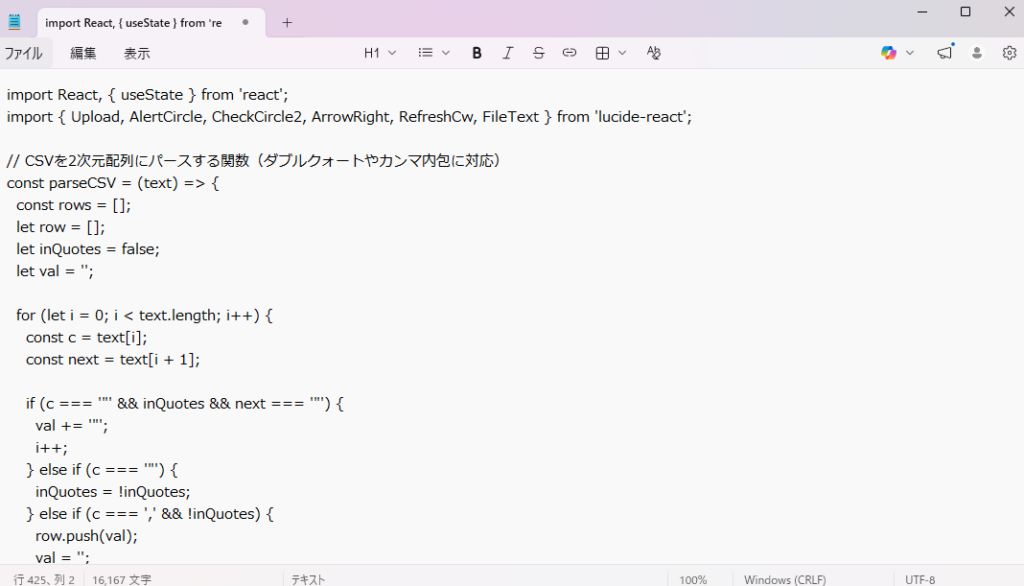Click the account profile icon
1024x586 pixels.
978,53
